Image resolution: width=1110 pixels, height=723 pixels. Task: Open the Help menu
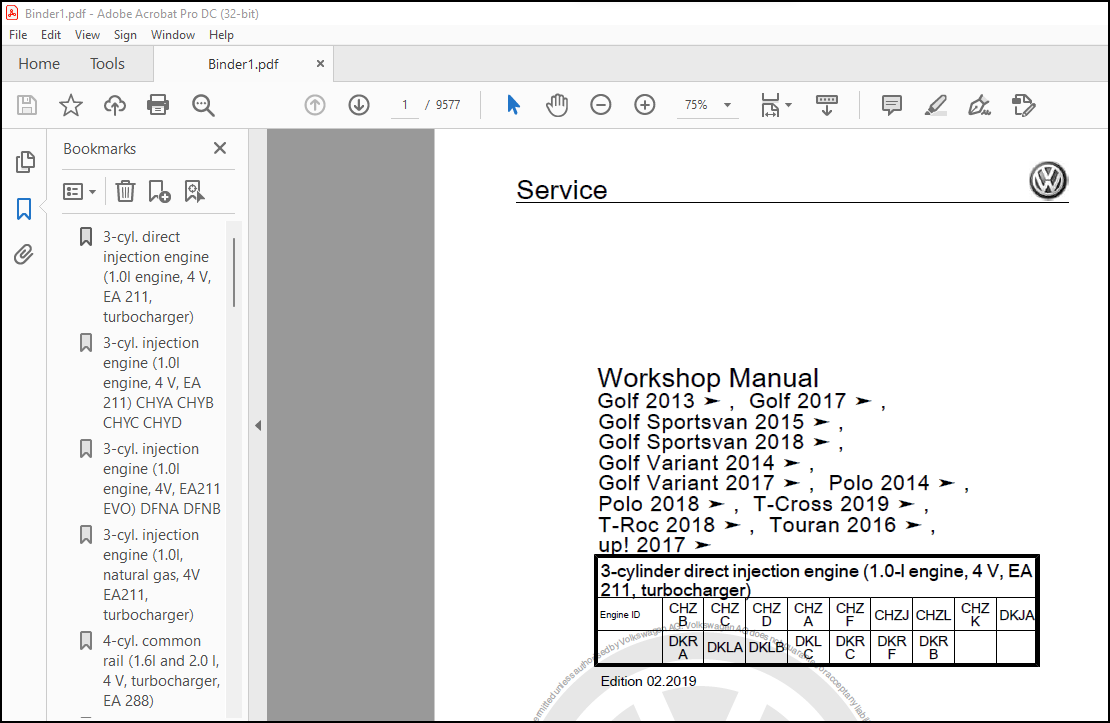[221, 35]
